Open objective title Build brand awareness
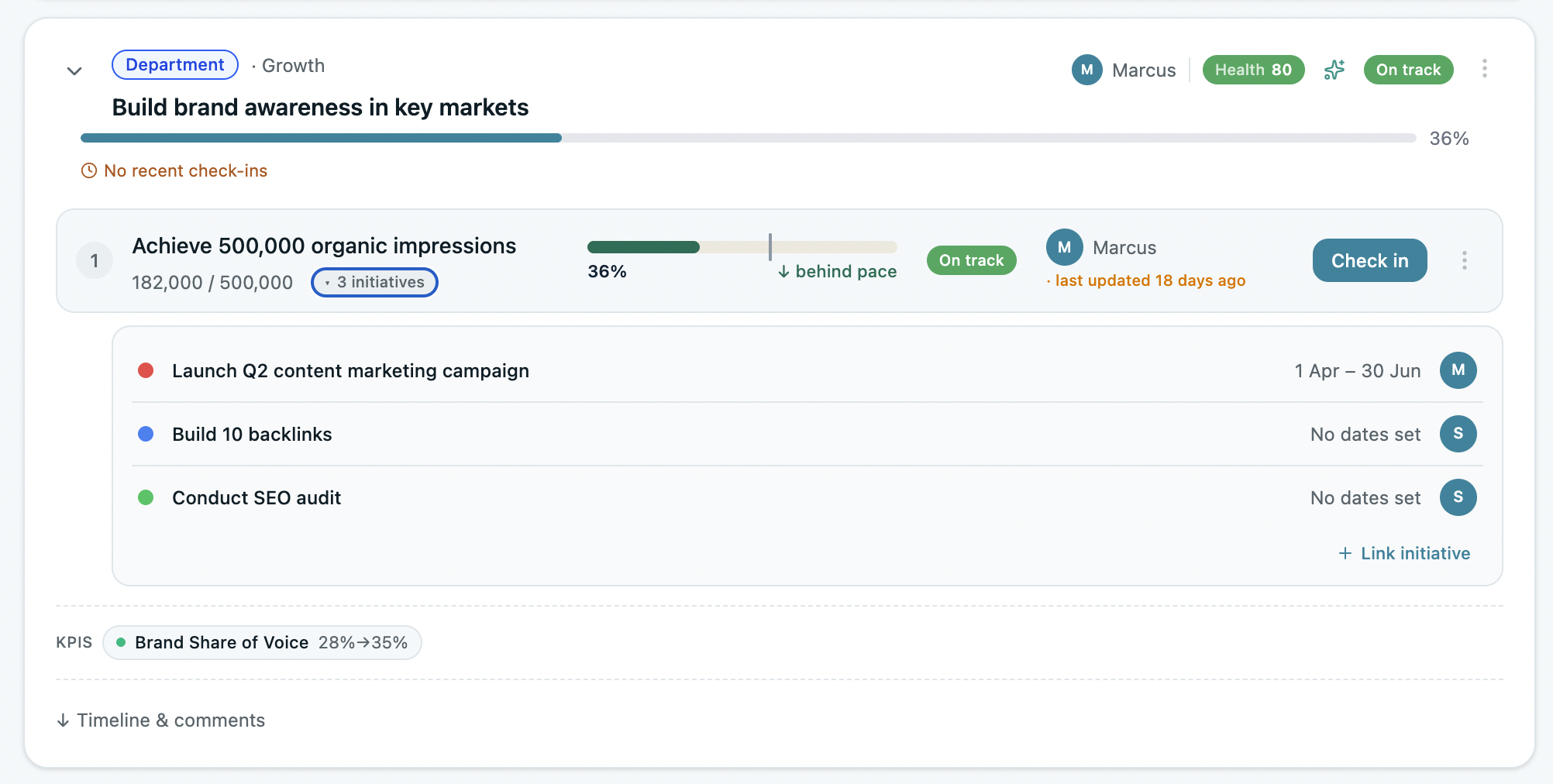This screenshot has height=784, width=1553. (x=320, y=107)
